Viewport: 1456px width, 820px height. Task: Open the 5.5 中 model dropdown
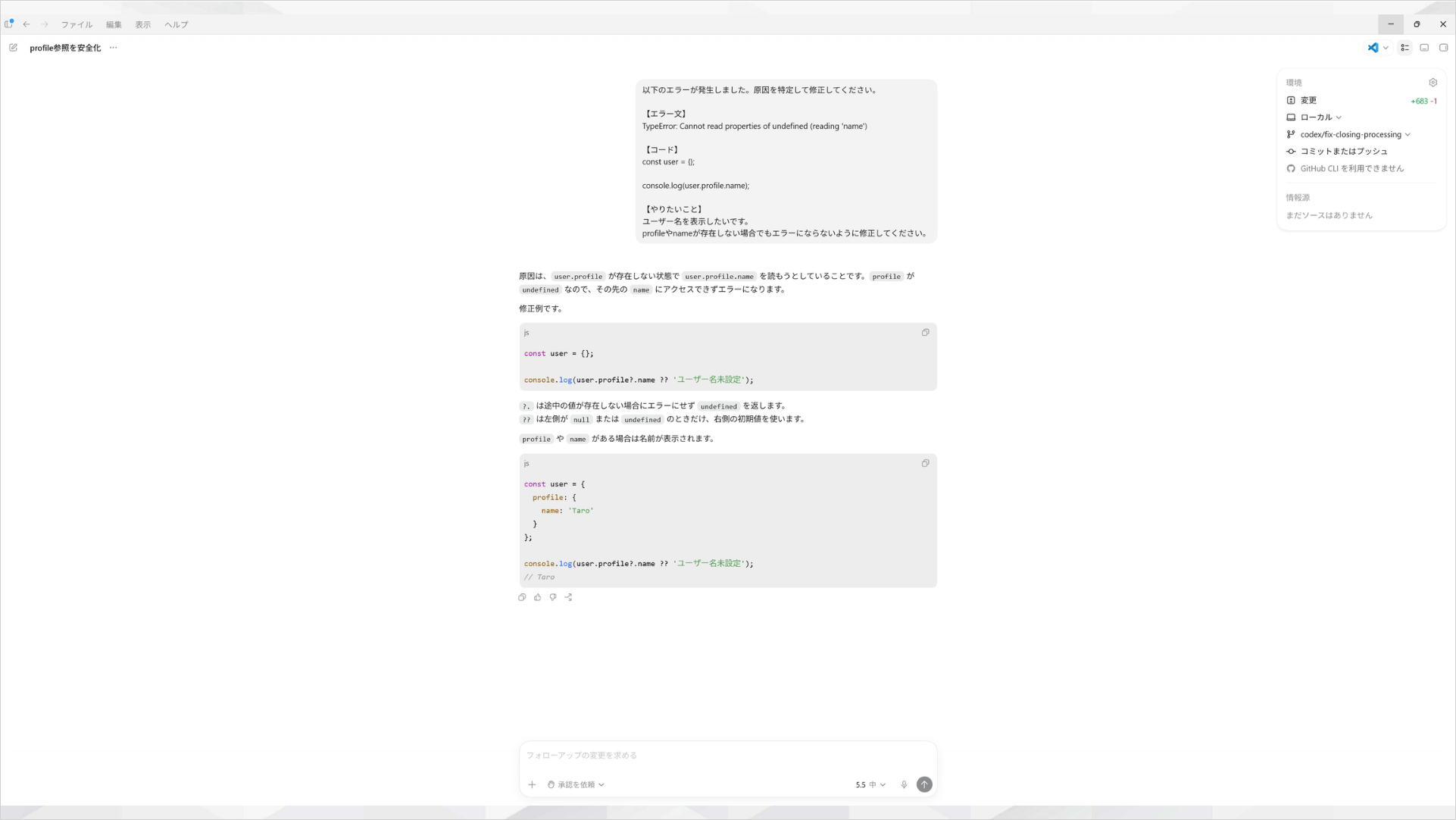pos(870,785)
